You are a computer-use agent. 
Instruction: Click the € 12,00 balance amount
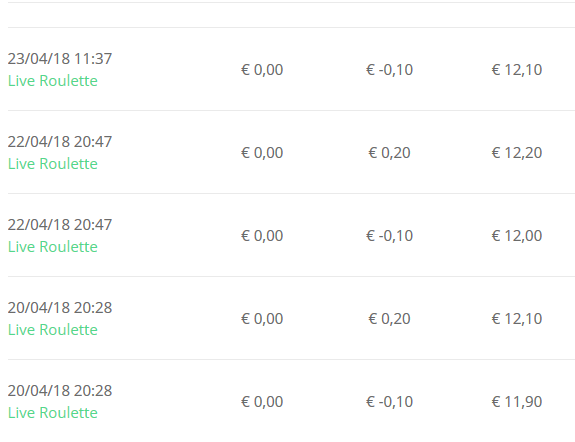(x=517, y=235)
